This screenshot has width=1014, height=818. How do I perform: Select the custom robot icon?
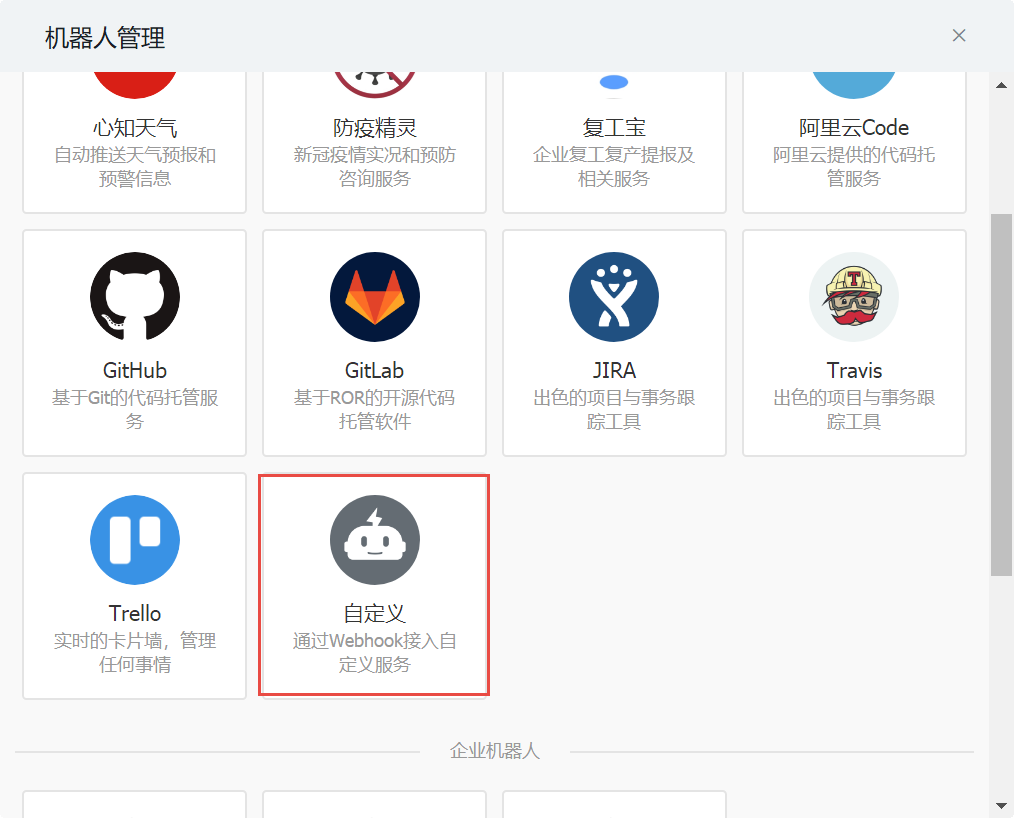pyautogui.click(x=375, y=540)
